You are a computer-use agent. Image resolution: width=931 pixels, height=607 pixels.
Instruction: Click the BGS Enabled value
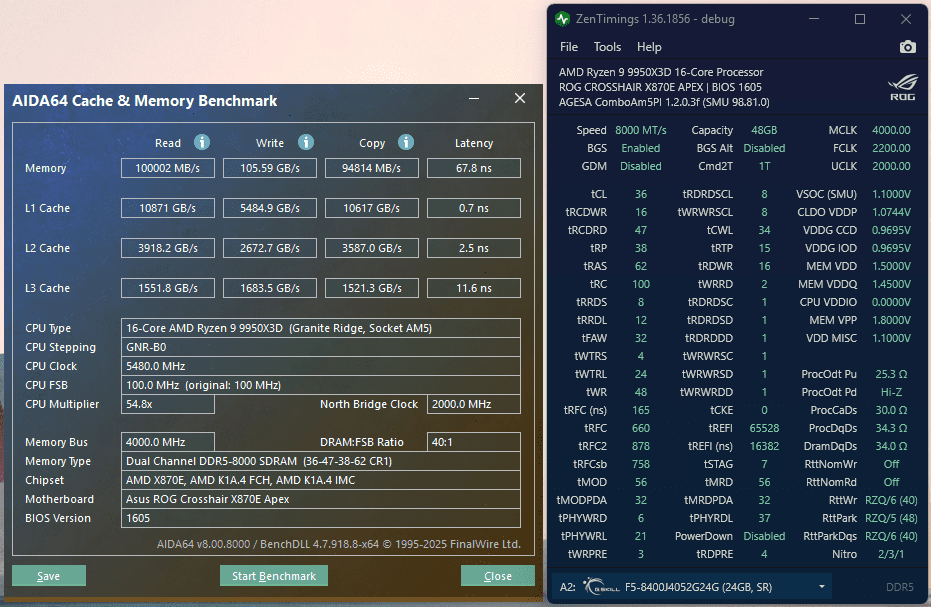tap(641, 148)
